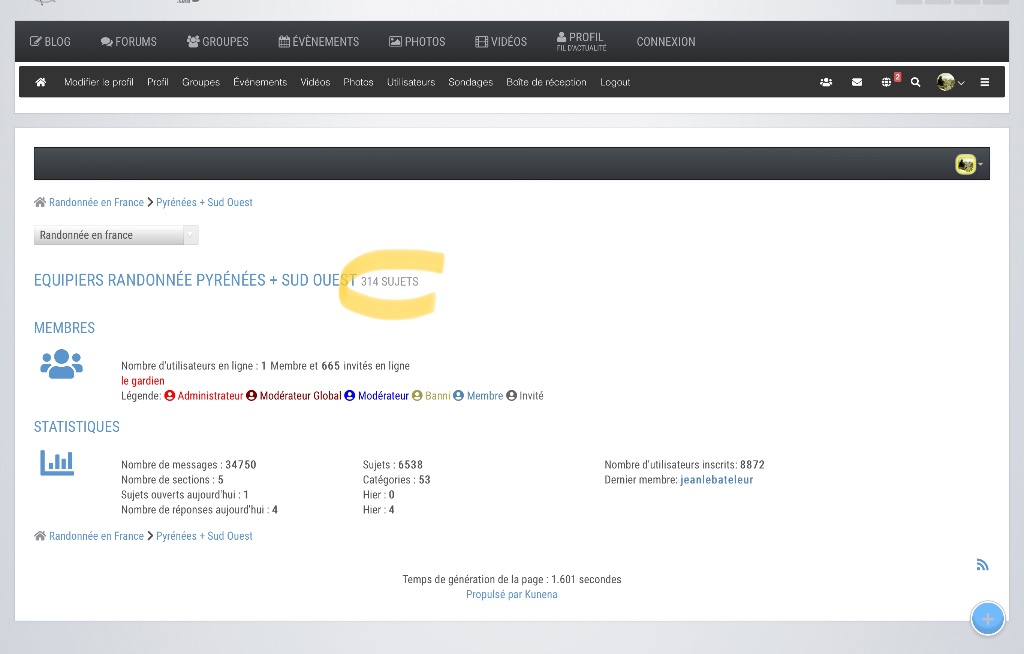Click the statistics bar chart icon
Image resolution: width=1024 pixels, height=654 pixels.
click(x=57, y=462)
